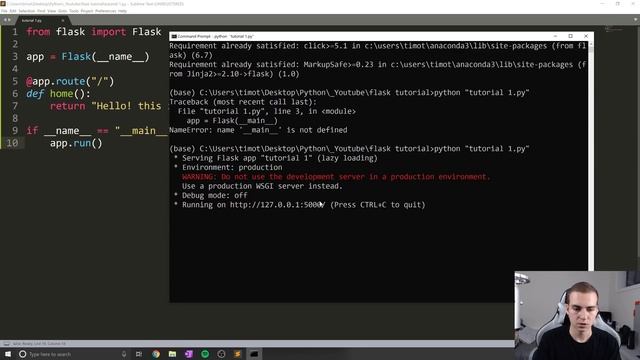Click 'Serving Flask app "tutorial 1"' line

pyautogui.click(x=280, y=158)
